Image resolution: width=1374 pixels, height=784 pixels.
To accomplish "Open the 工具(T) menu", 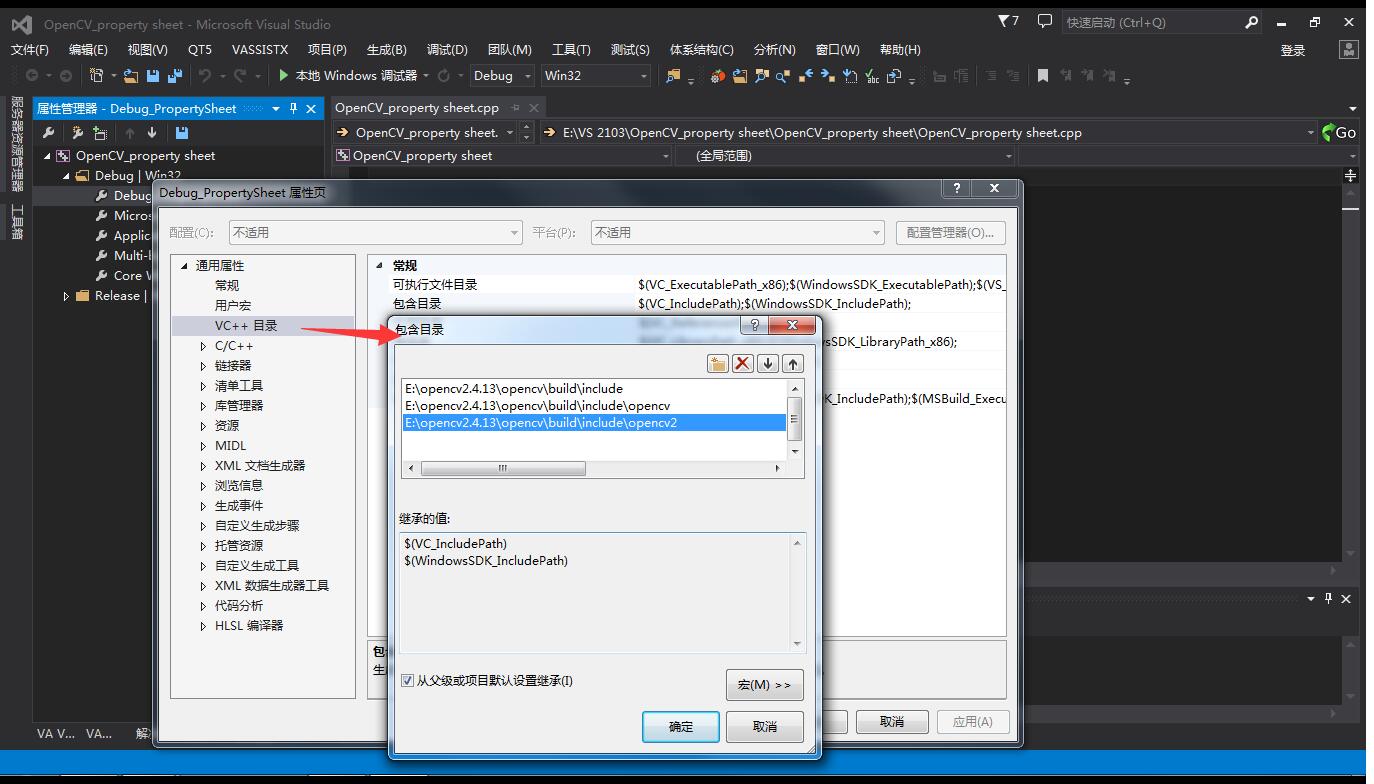I will pos(571,49).
